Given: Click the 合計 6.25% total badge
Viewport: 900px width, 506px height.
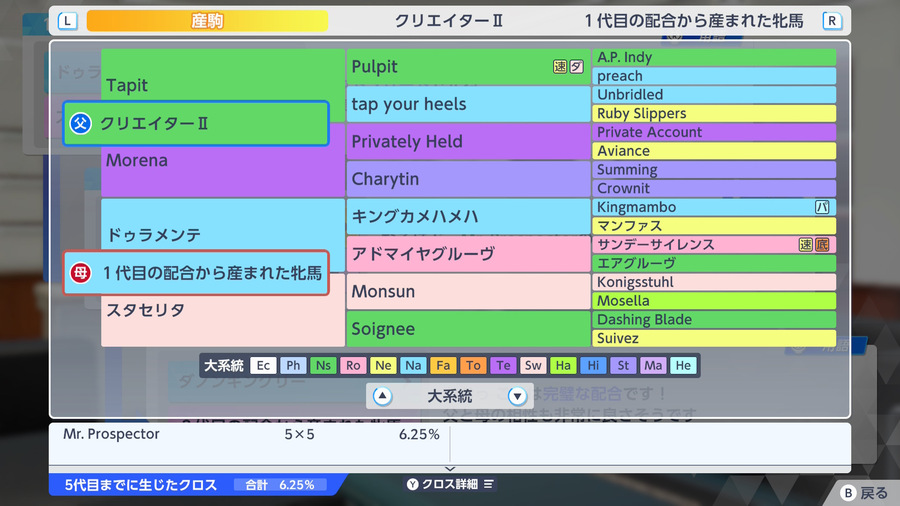Looking at the screenshot, I should point(280,485).
